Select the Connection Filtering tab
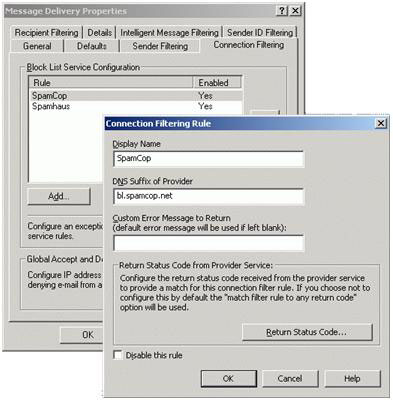Viewport: 393px width, 400px height. click(x=249, y=45)
